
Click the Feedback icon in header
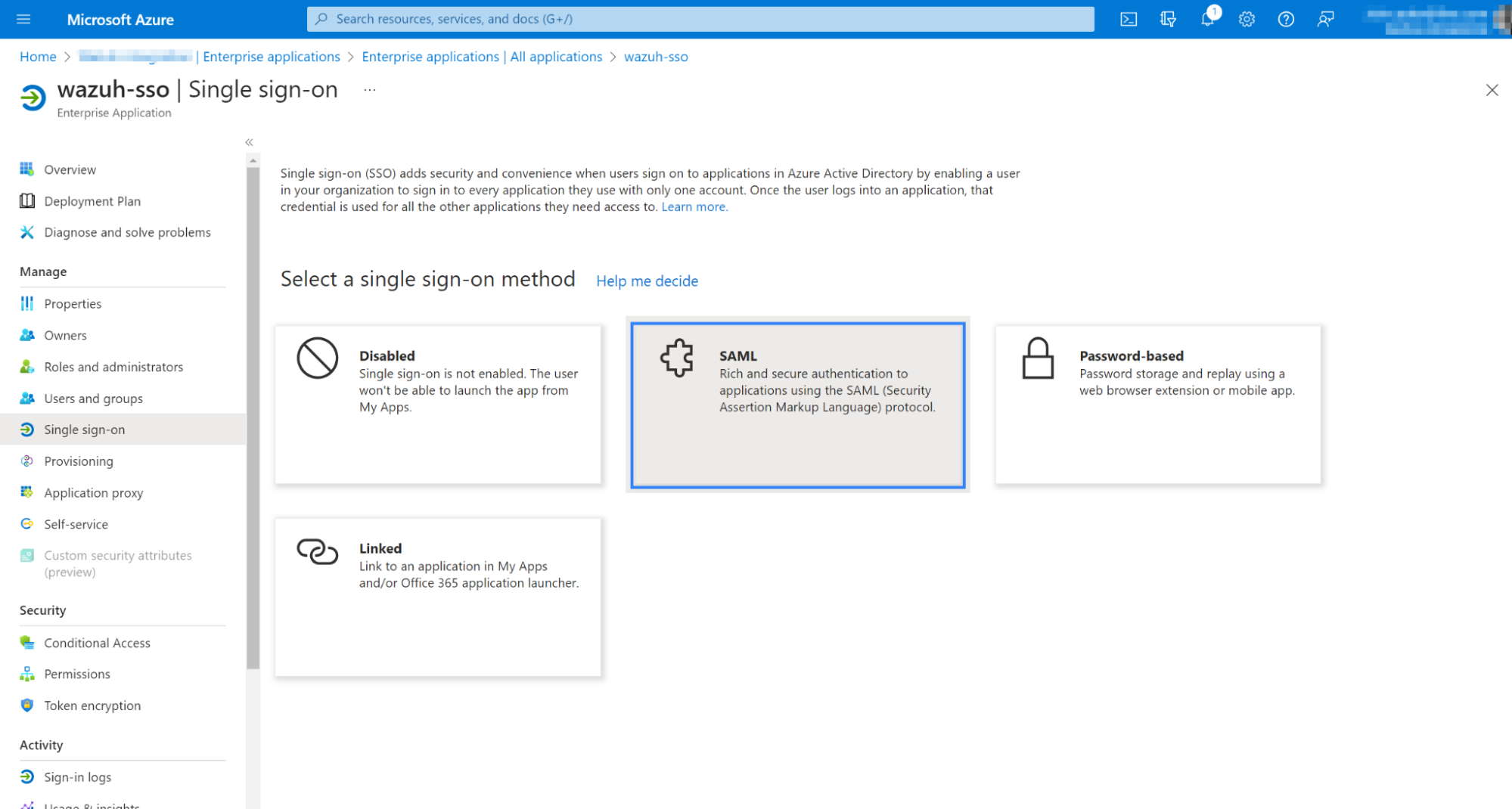pos(1325,20)
